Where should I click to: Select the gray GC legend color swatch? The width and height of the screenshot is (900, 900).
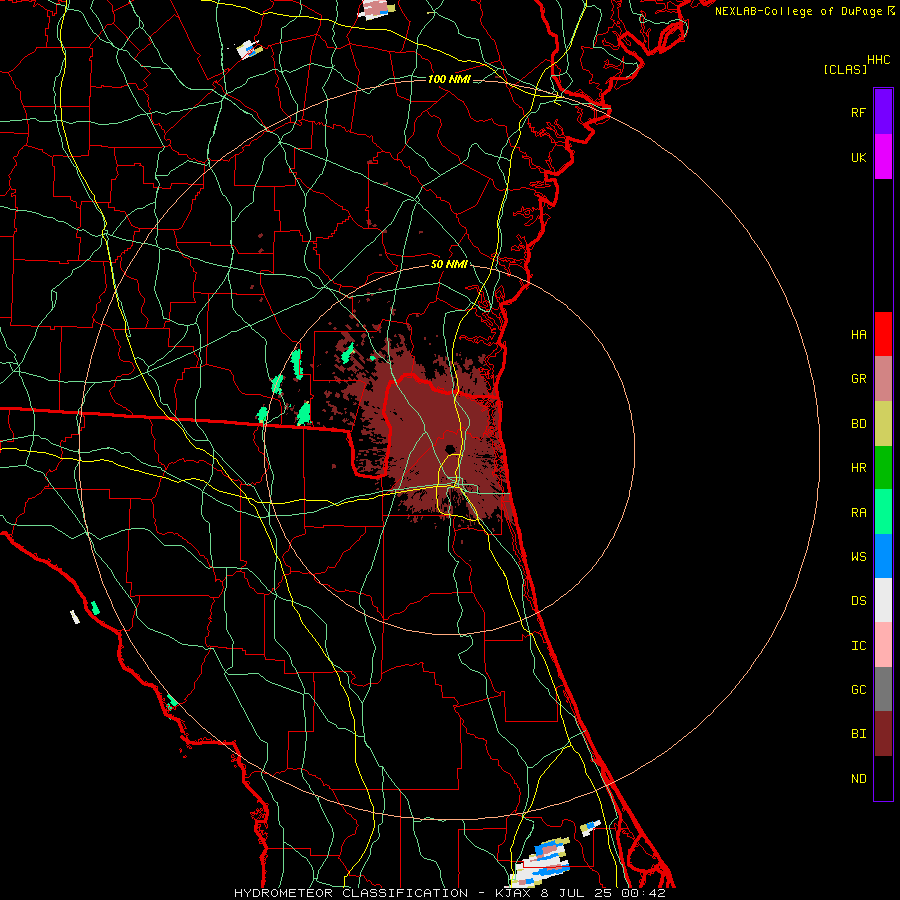(883, 689)
